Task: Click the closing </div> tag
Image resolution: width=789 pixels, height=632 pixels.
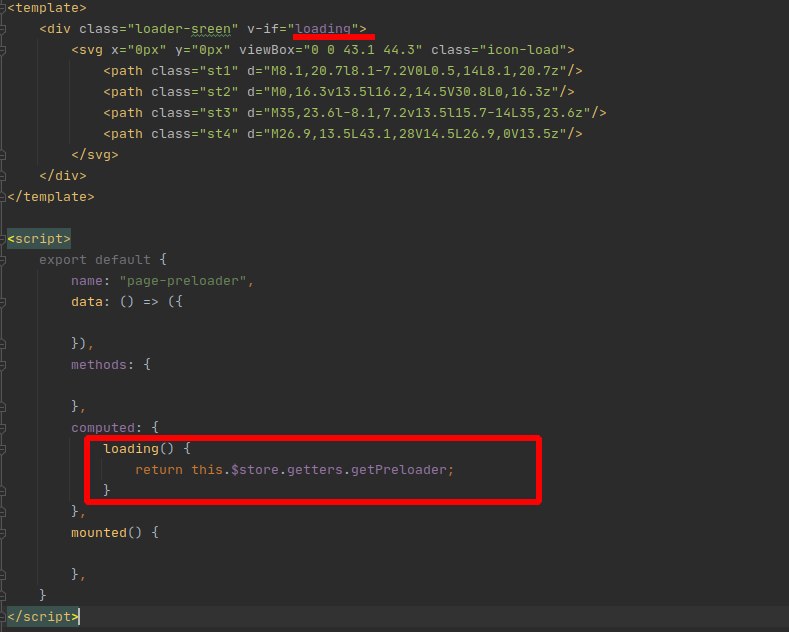Action: click(63, 176)
